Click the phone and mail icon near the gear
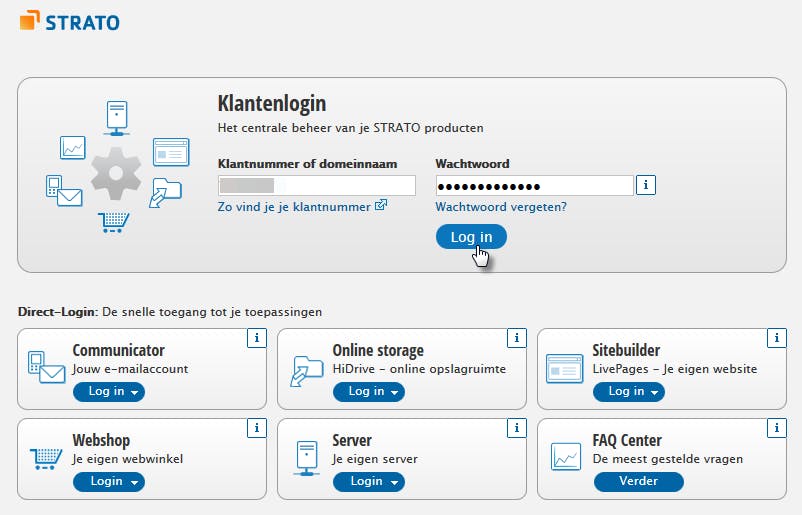This screenshot has height=515, width=802. click(x=64, y=191)
